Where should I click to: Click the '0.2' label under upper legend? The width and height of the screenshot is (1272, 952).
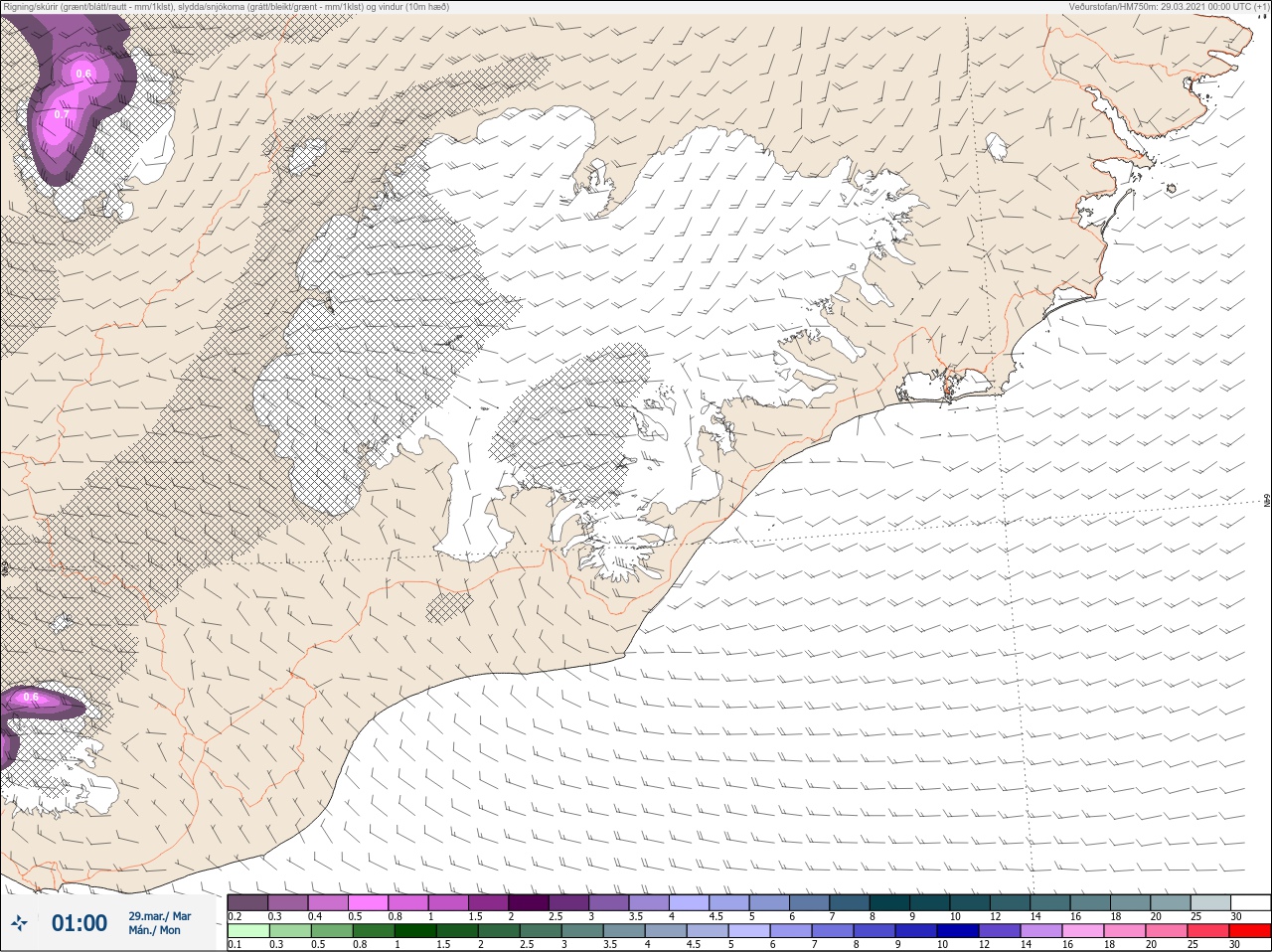point(235,916)
